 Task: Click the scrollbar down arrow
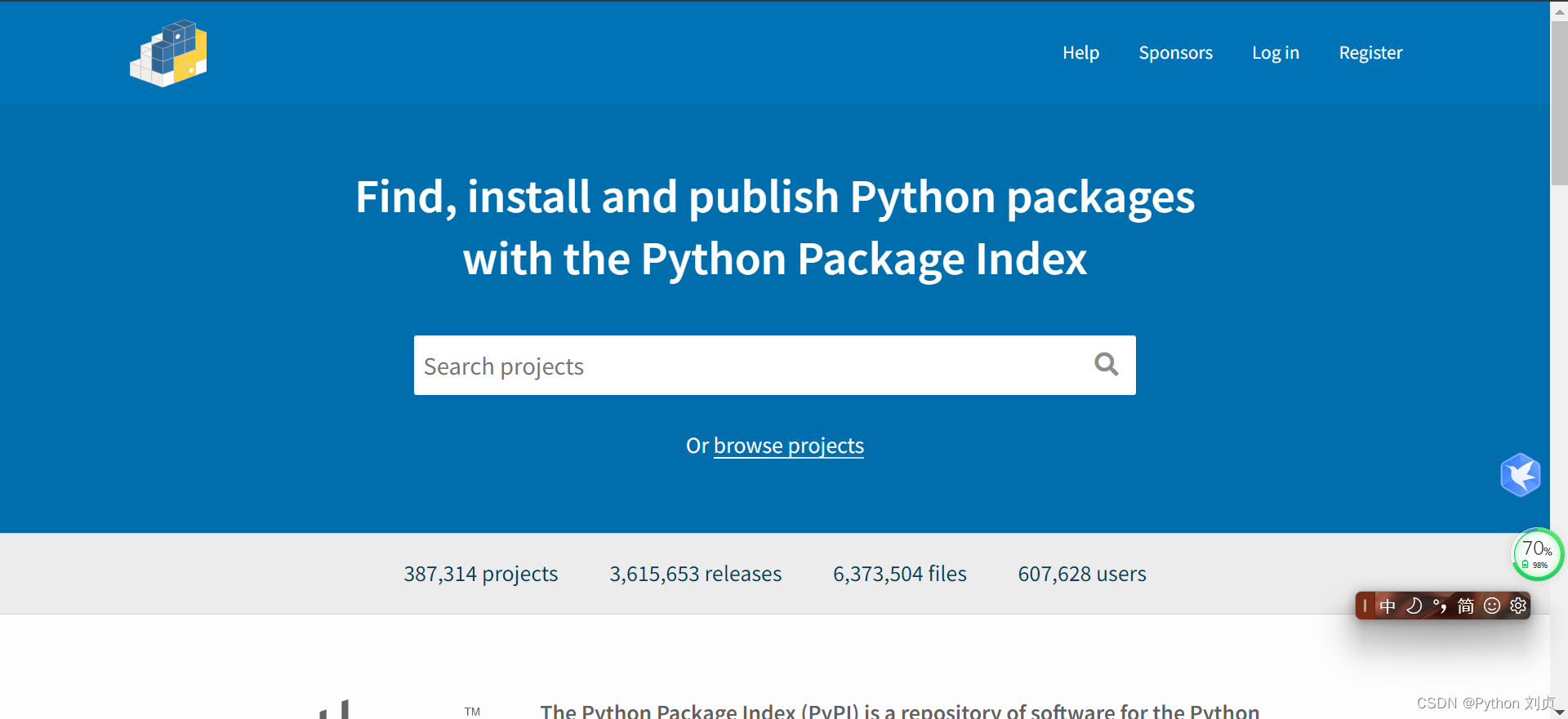coord(1559,712)
